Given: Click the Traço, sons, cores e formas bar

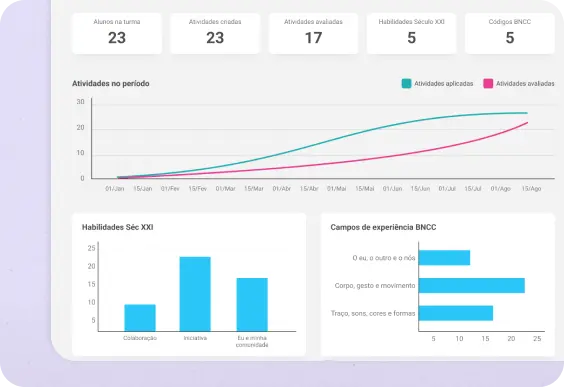Looking at the screenshot, I should (x=456, y=313).
